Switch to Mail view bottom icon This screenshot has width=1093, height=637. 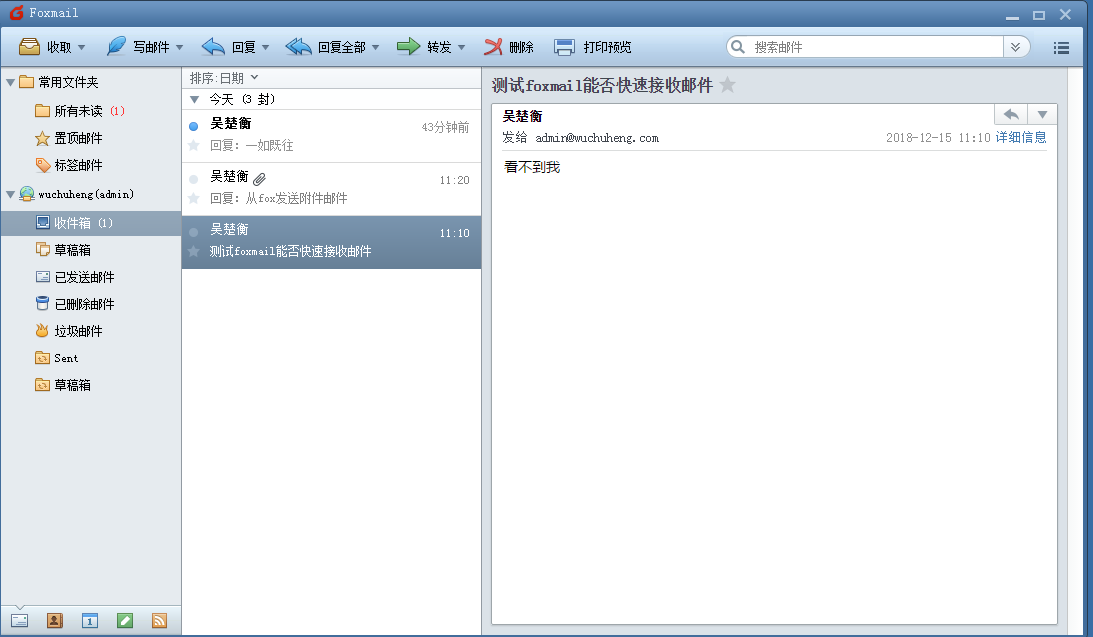[20, 620]
